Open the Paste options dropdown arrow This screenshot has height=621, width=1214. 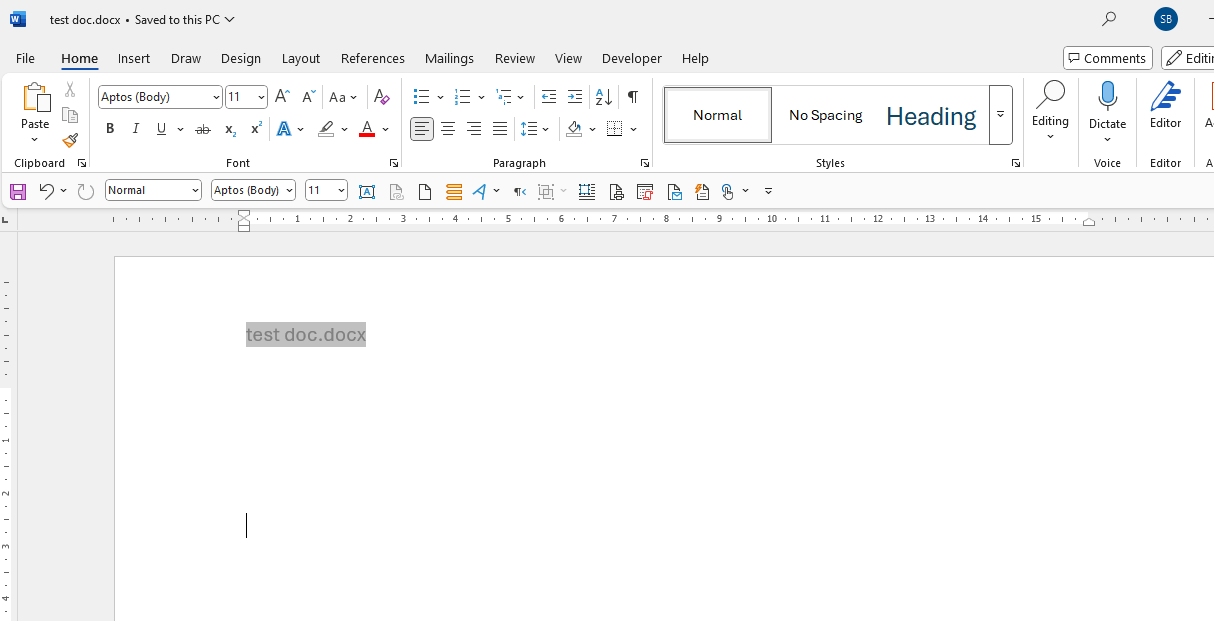point(35,140)
